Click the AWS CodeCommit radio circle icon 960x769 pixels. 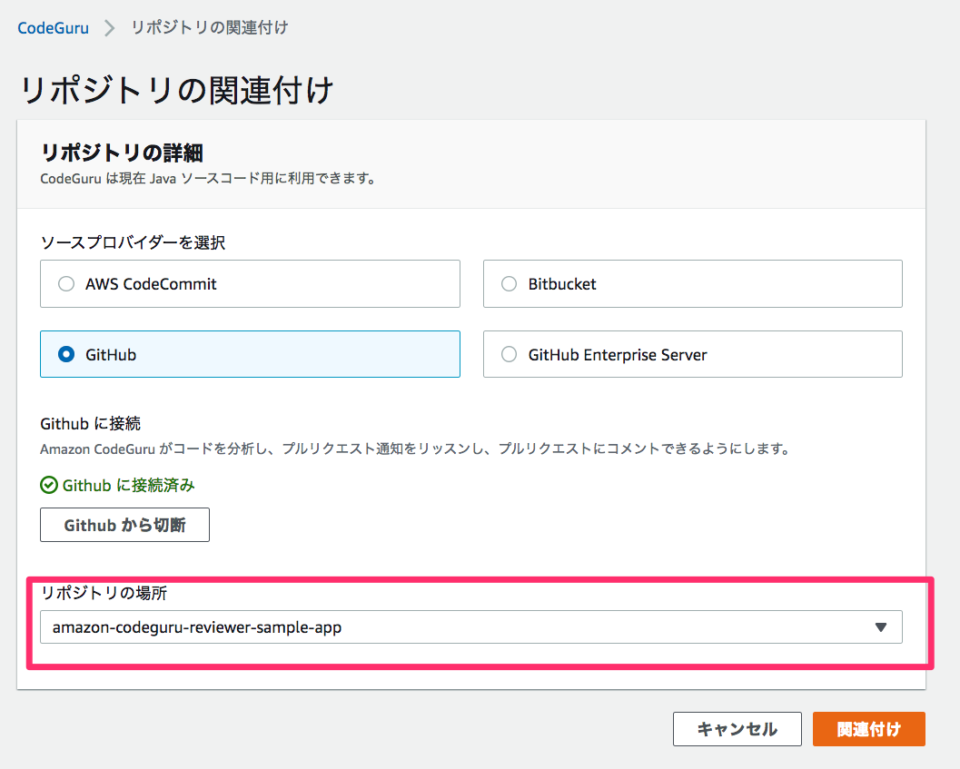(66, 283)
